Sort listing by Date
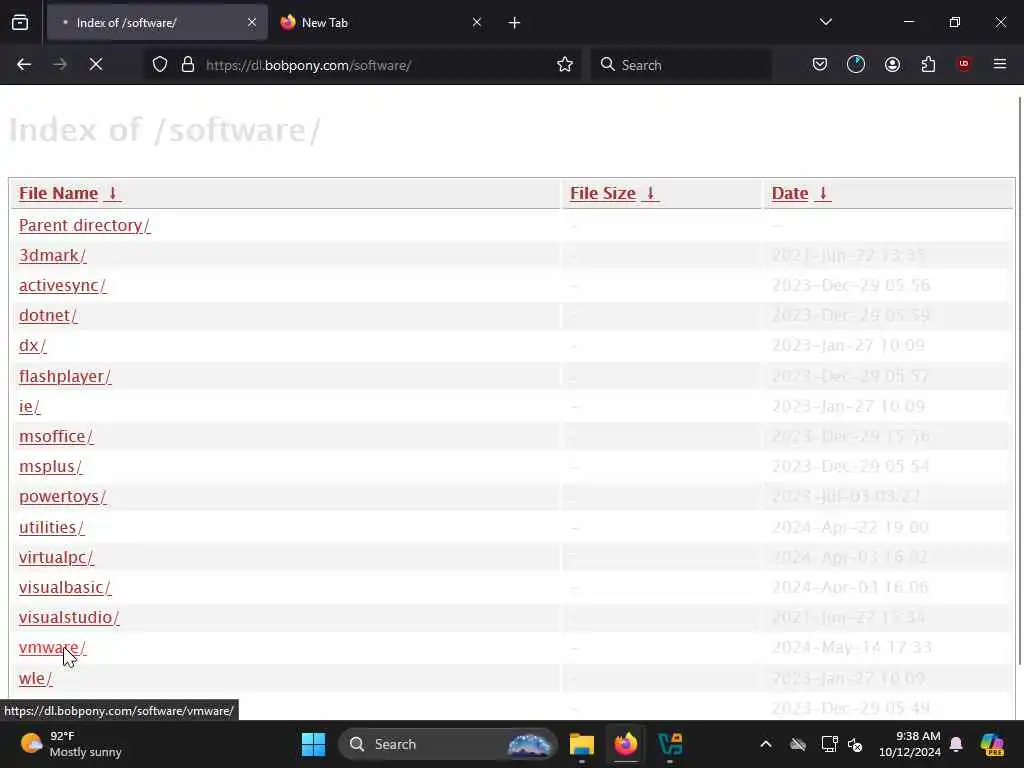Image resolution: width=1024 pixels, height=768 pixels. (x=790, y=193)
